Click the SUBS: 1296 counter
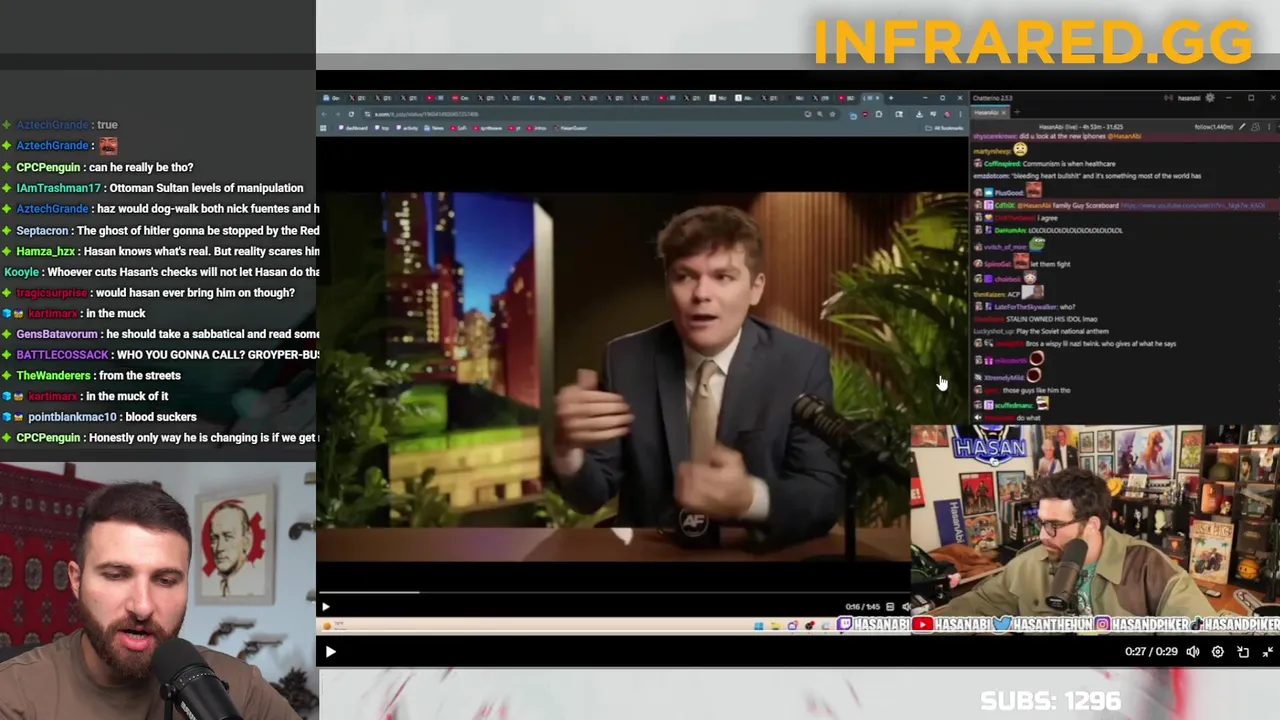This screenshot has height=720, width=1280. pyautogui.click(x=1050, y=701)
